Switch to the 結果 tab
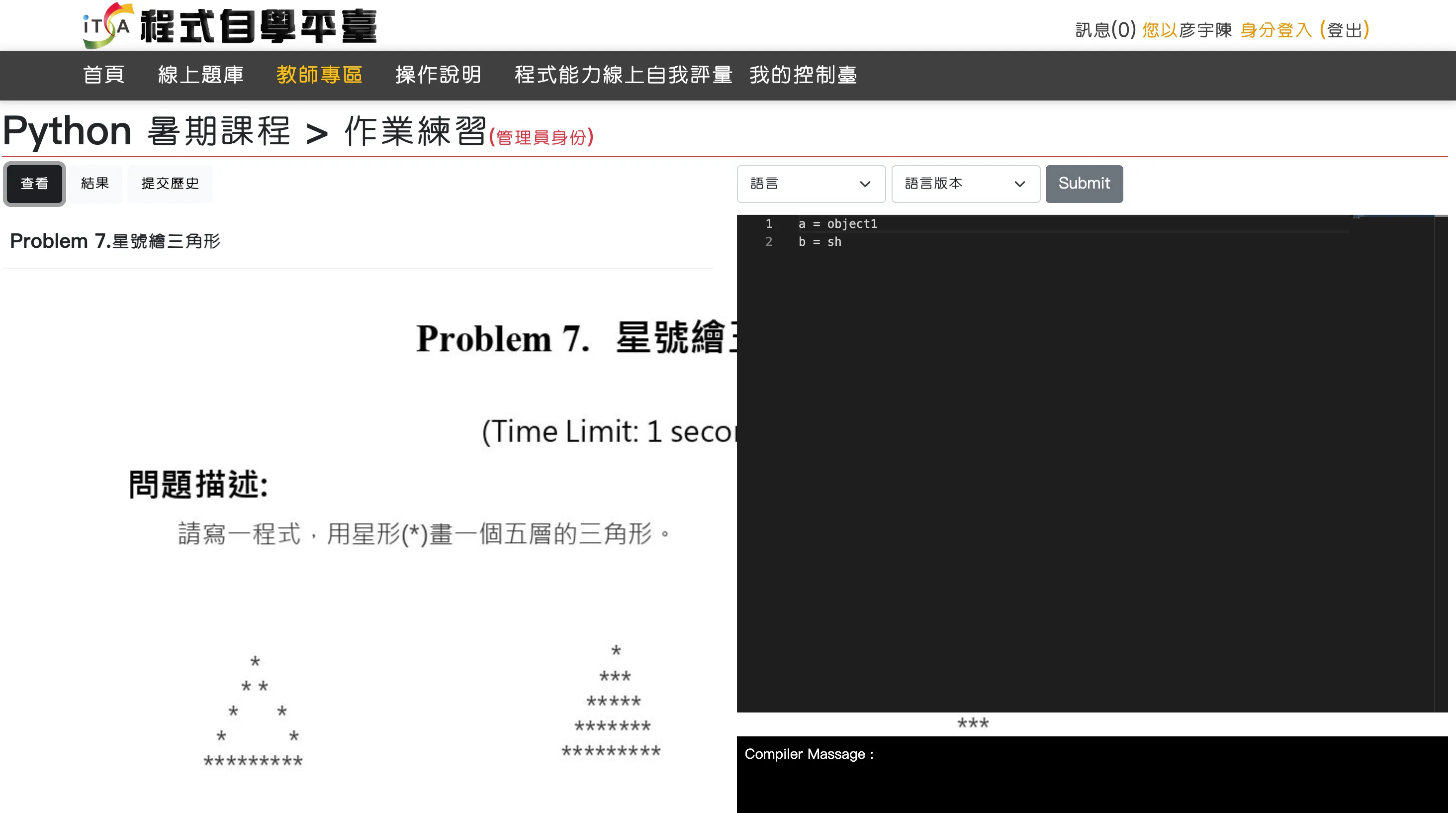Screen dimensions: 1456x813 click(95, 184)
